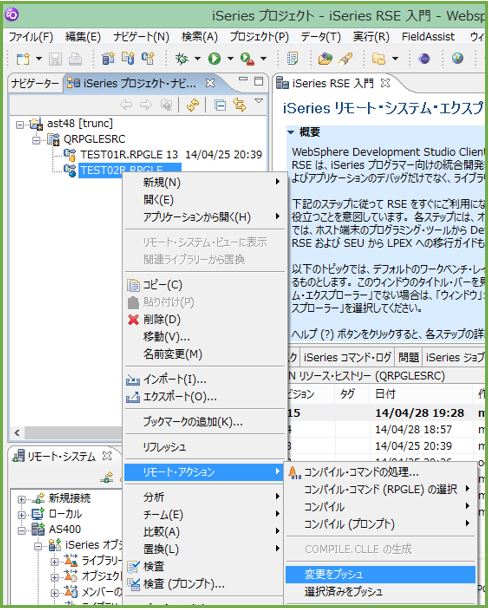Open the 分析 submenu
This screenshot has height=610, width=489.
[204, 497]
